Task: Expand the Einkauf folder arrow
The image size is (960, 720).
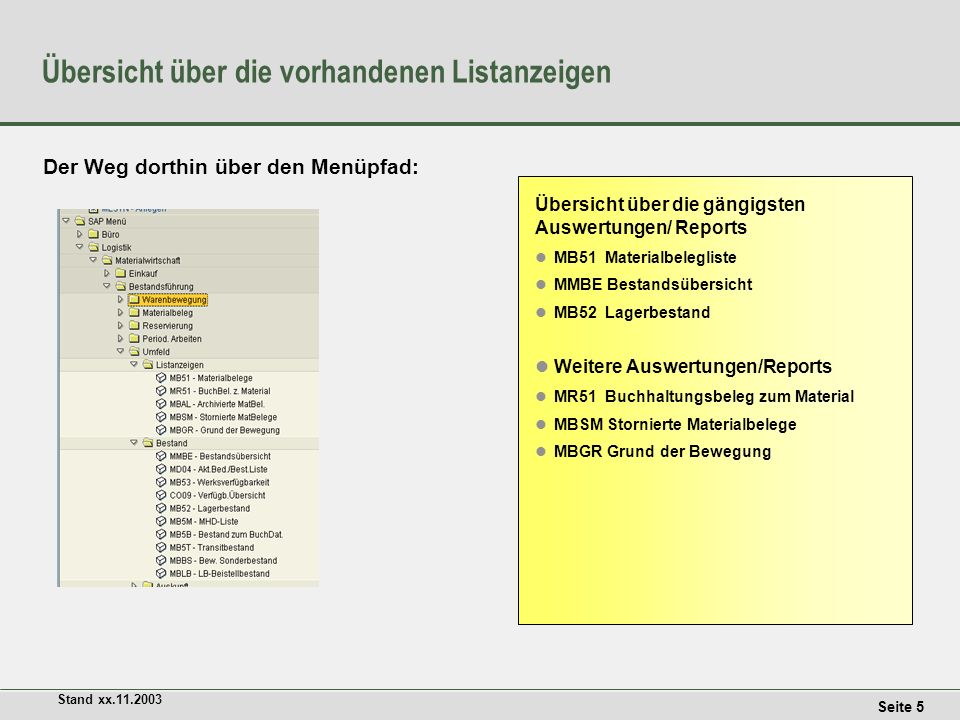Action: coord(107,273)
